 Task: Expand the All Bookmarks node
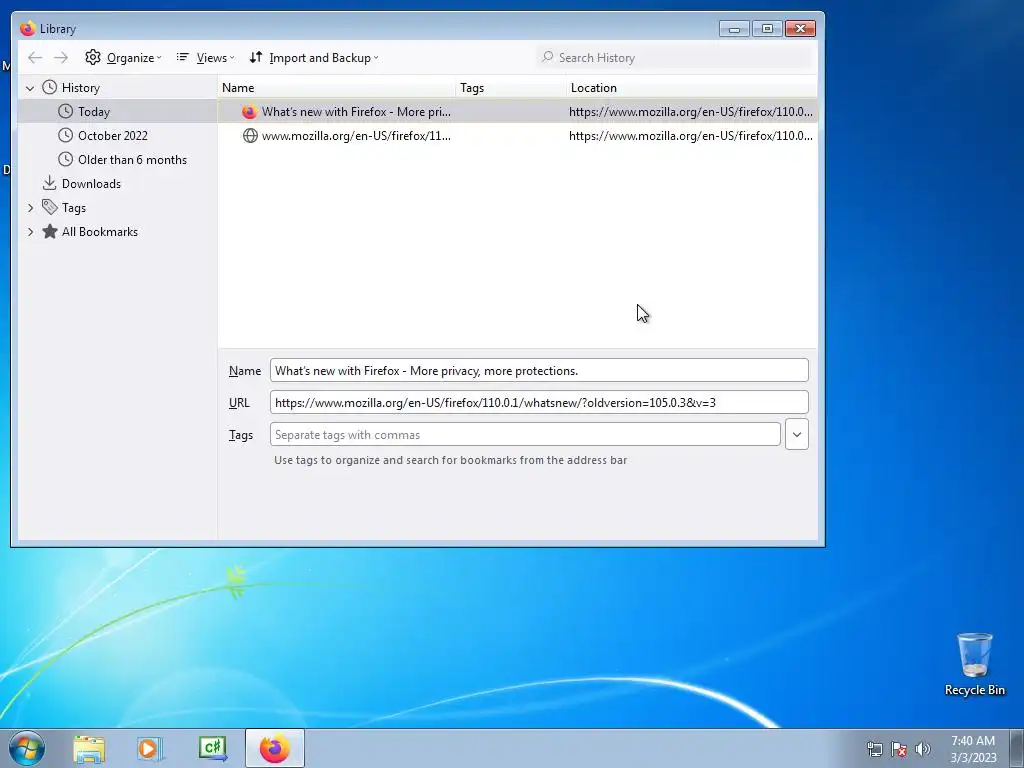click(30, 232)
